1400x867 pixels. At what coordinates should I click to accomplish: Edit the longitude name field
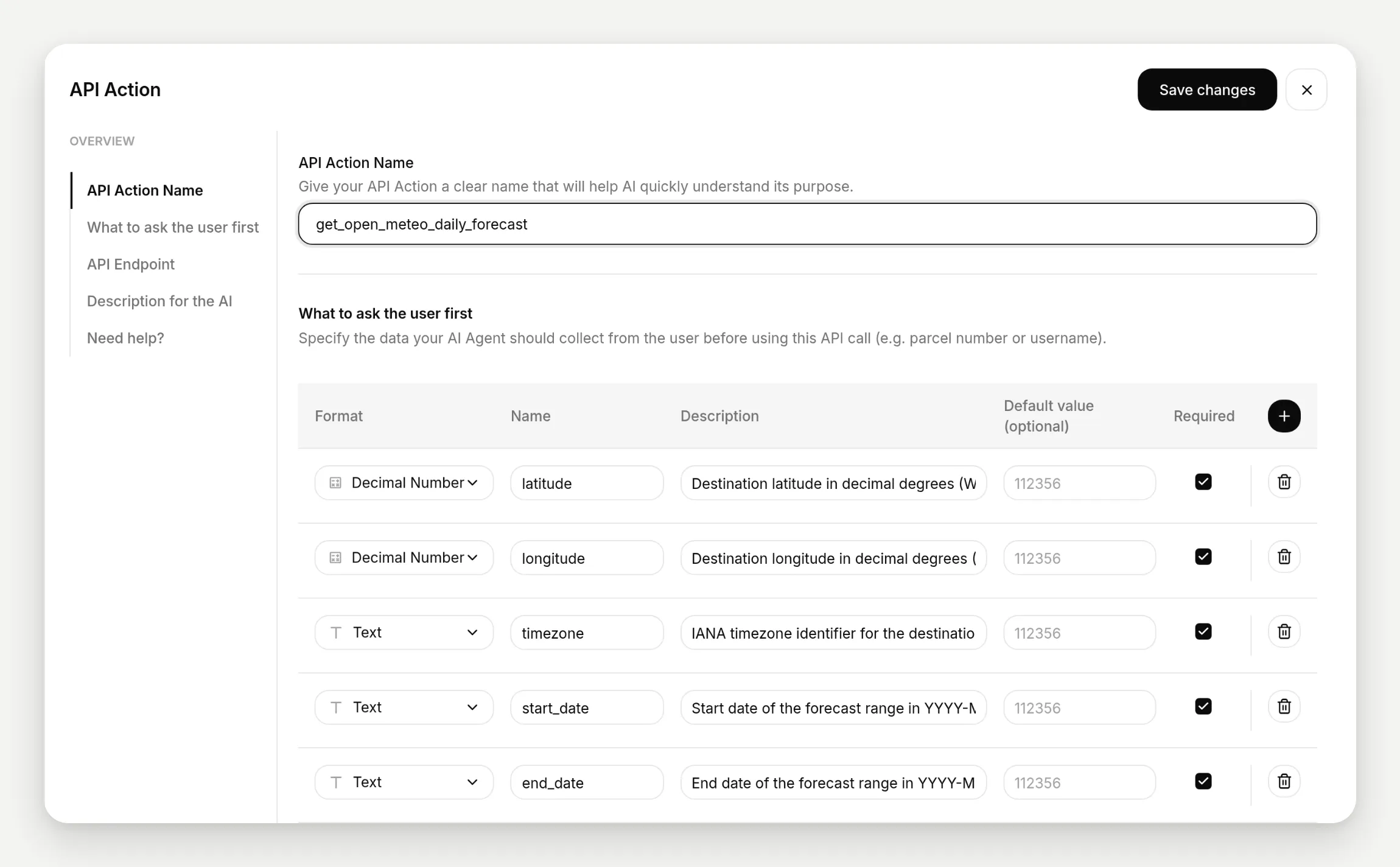pyautogui.click(x=587, y=558)
